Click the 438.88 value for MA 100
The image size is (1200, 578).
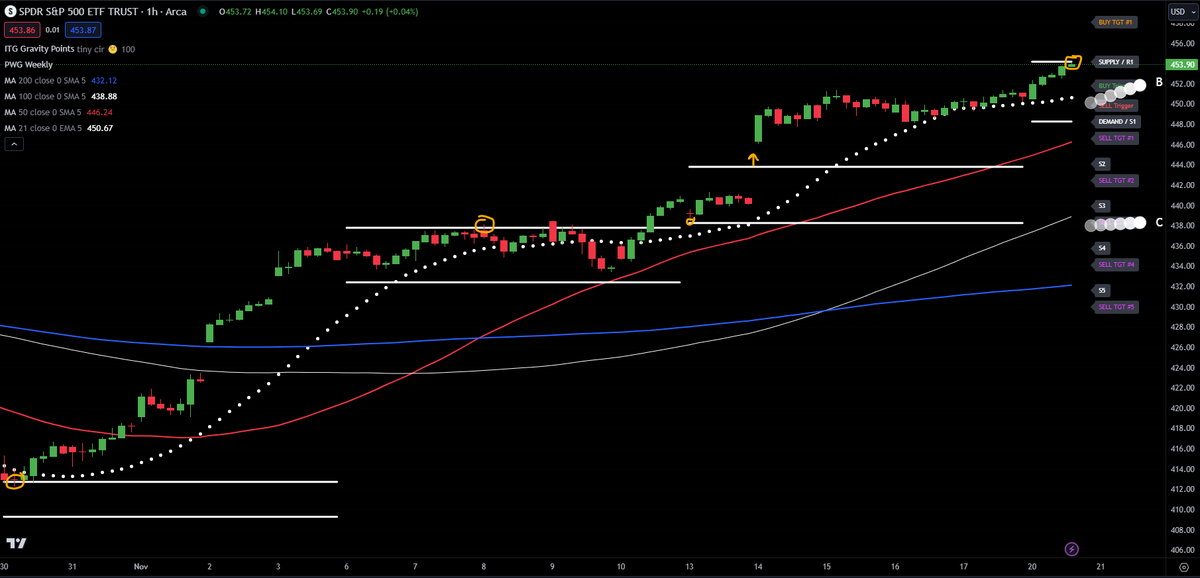click(x=105, y=96)
